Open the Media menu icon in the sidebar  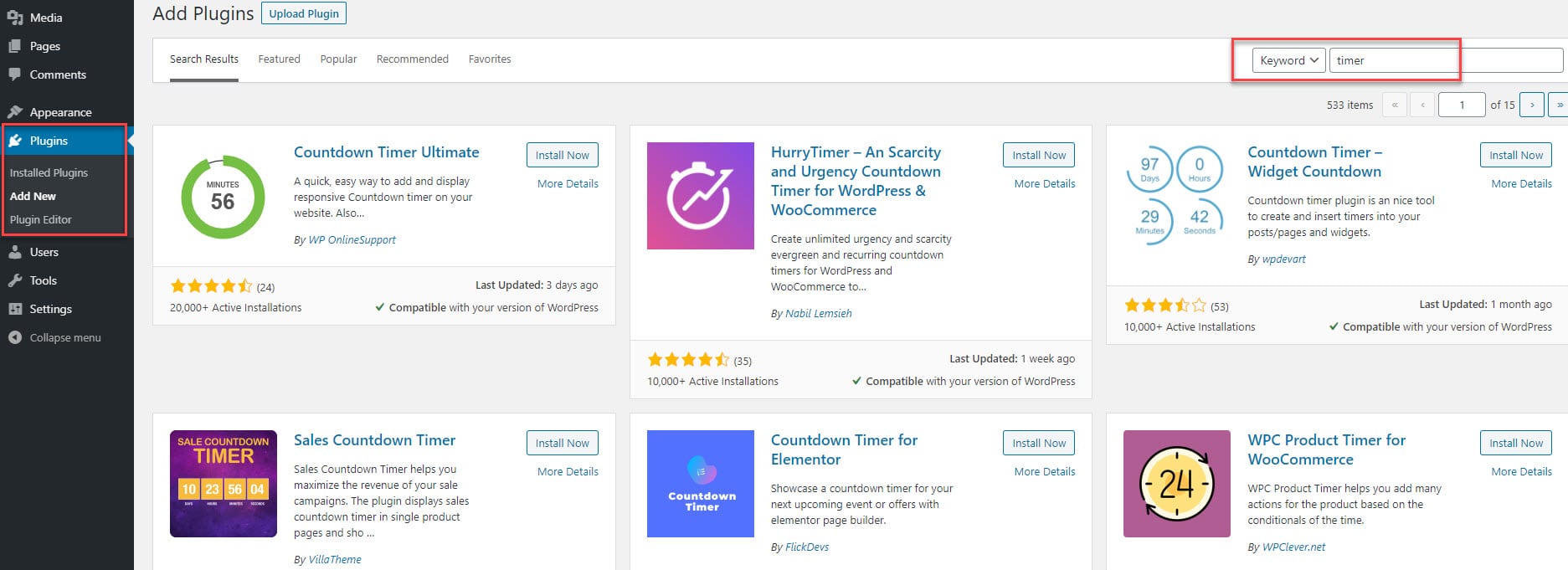point(14,18)
